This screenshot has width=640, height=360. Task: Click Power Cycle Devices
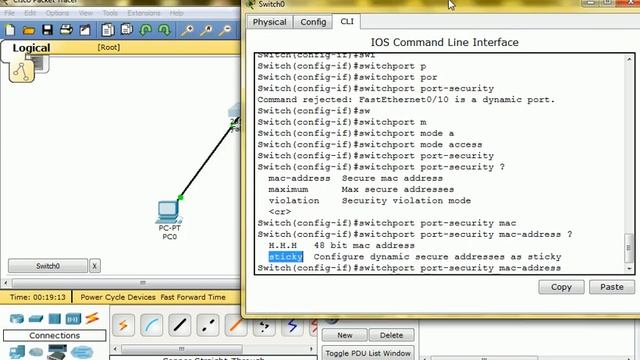(118, 297)
